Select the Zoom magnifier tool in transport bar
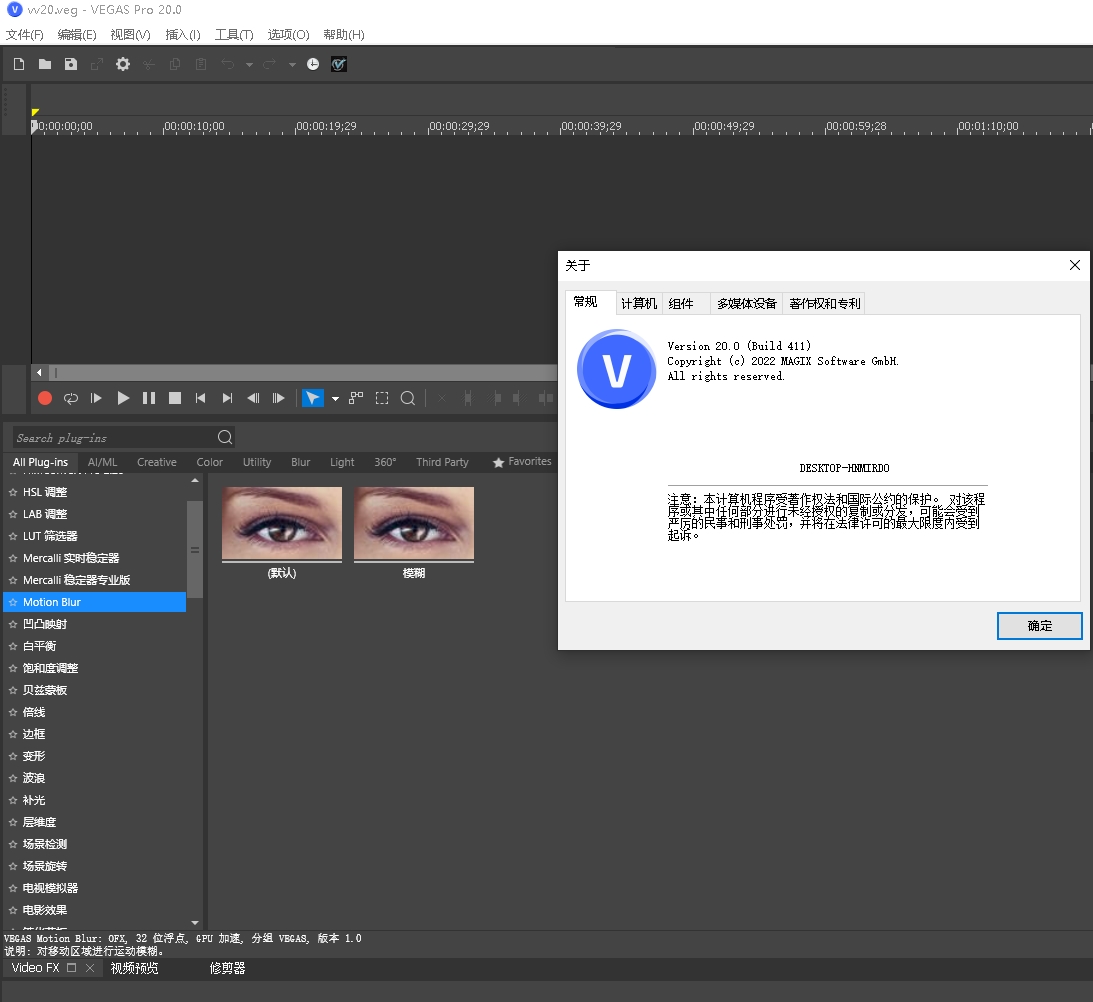This screenshot has width=1093, height=1002. [x=408, y=398]
